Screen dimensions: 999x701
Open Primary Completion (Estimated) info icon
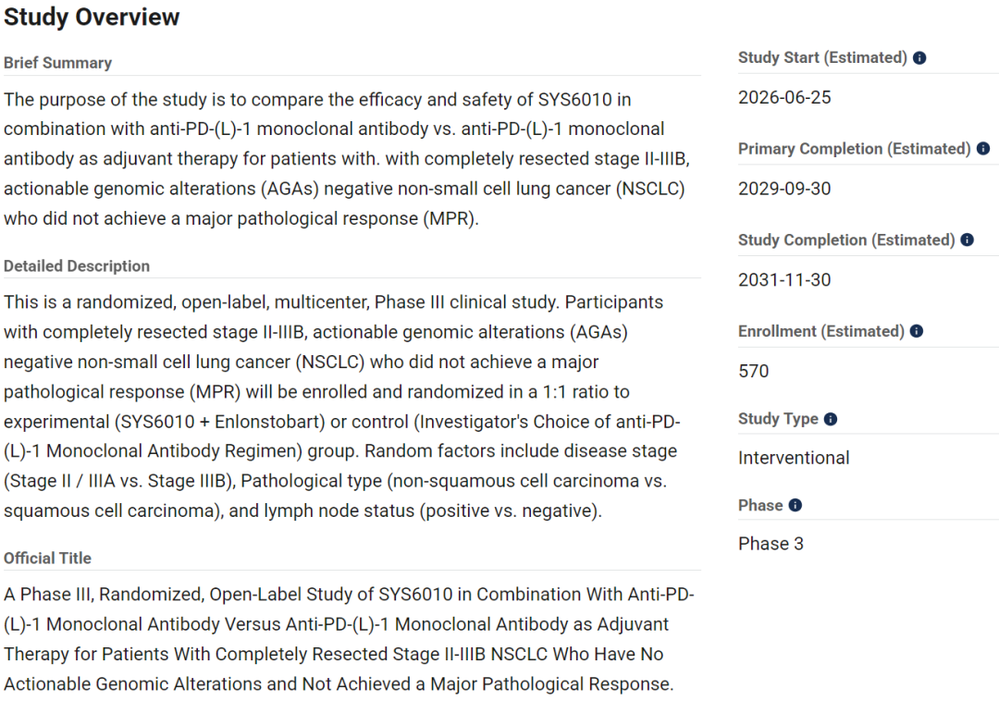[x=983, y=148]
